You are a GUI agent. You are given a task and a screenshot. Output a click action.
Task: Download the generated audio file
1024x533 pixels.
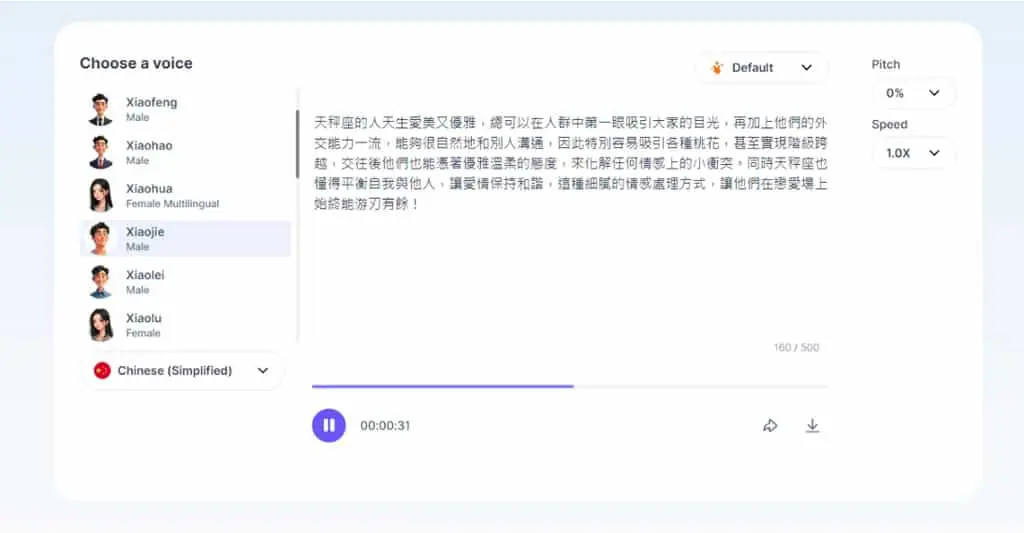click(x=812, y=426)
